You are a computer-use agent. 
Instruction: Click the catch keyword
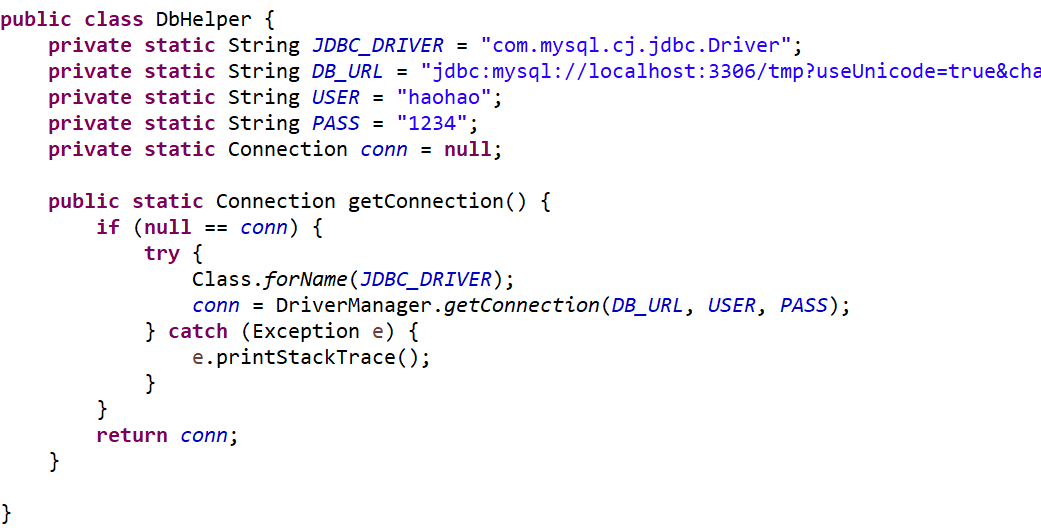point(198,331)
